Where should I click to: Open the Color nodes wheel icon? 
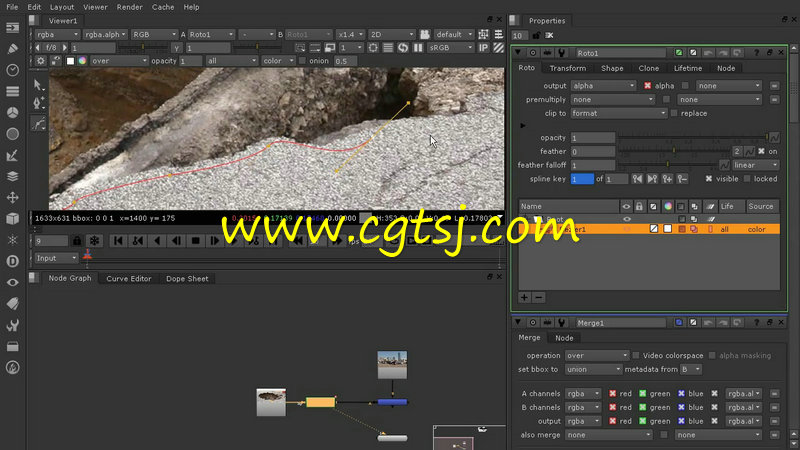(12, 112)
